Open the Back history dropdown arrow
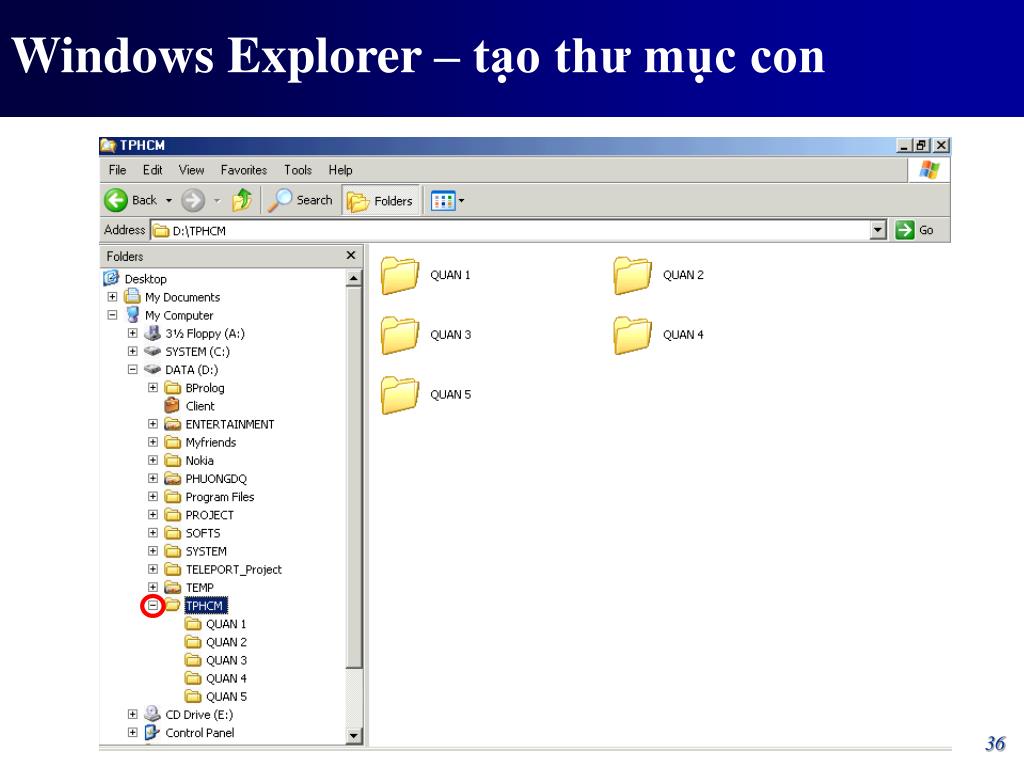1024x768 pixels. (x=168, y=200)
